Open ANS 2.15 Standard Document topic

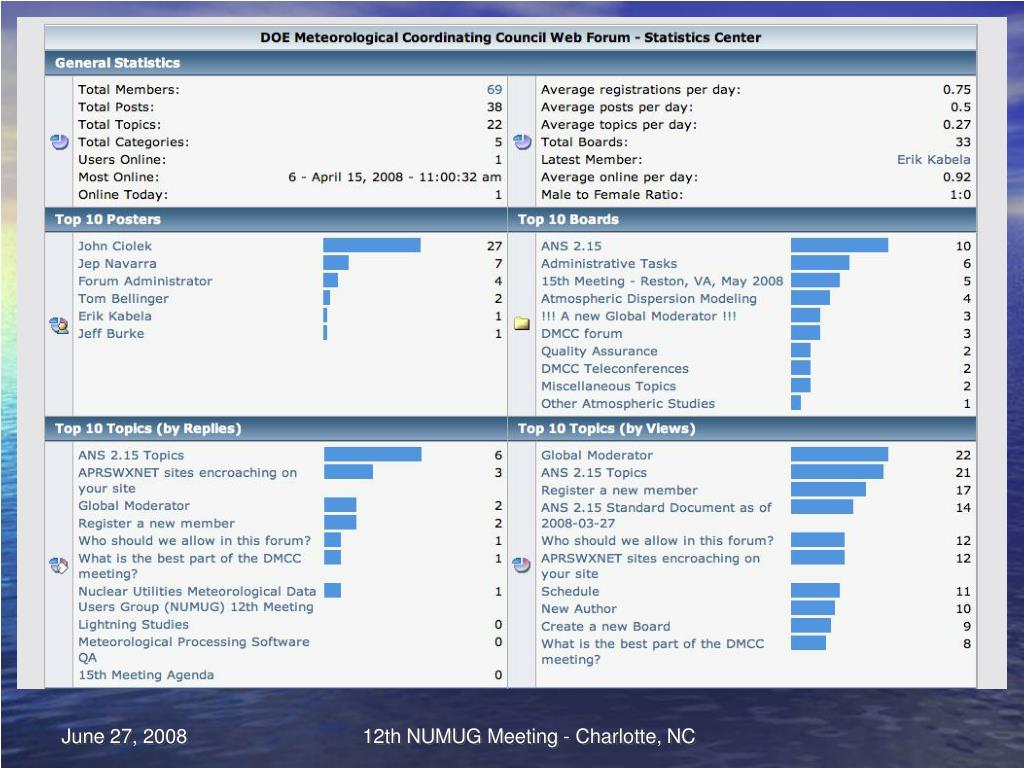656,515
